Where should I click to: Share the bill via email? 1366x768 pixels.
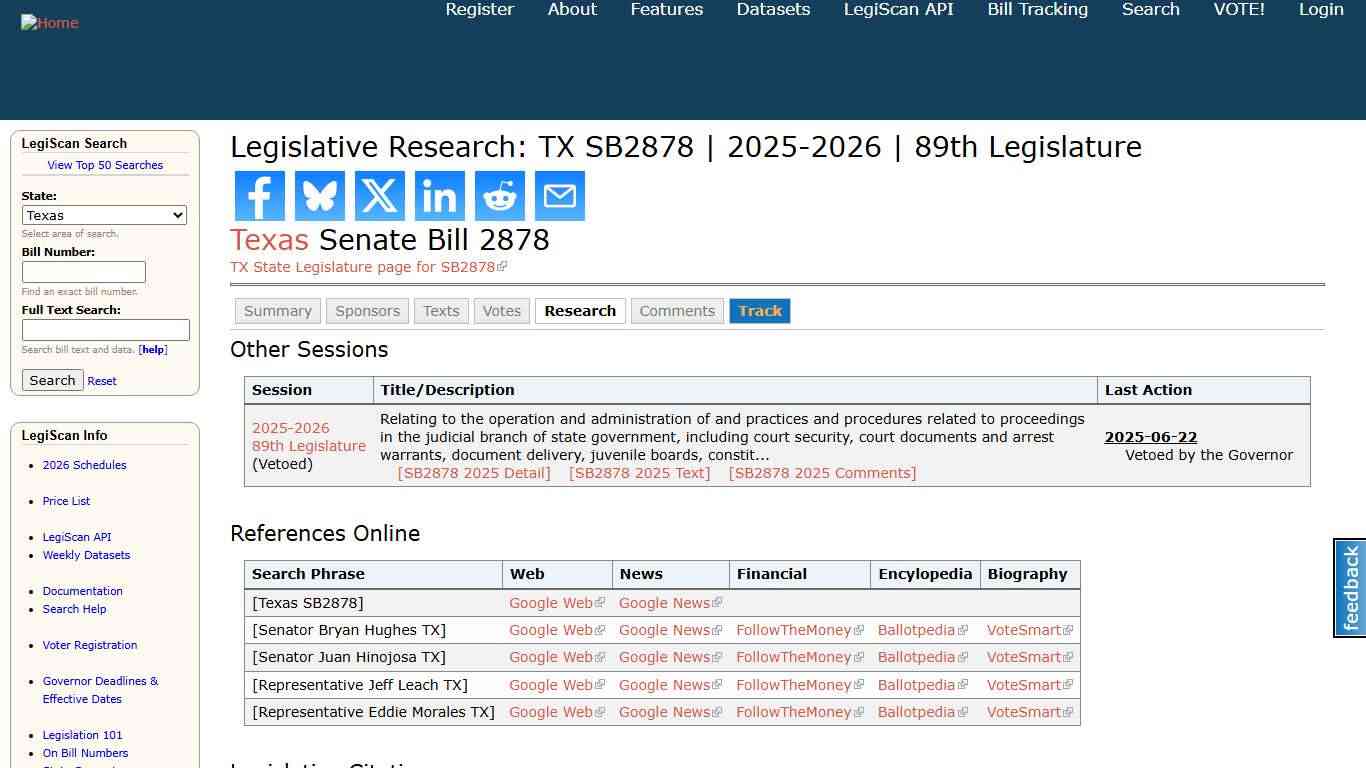[x=559, y=196]
